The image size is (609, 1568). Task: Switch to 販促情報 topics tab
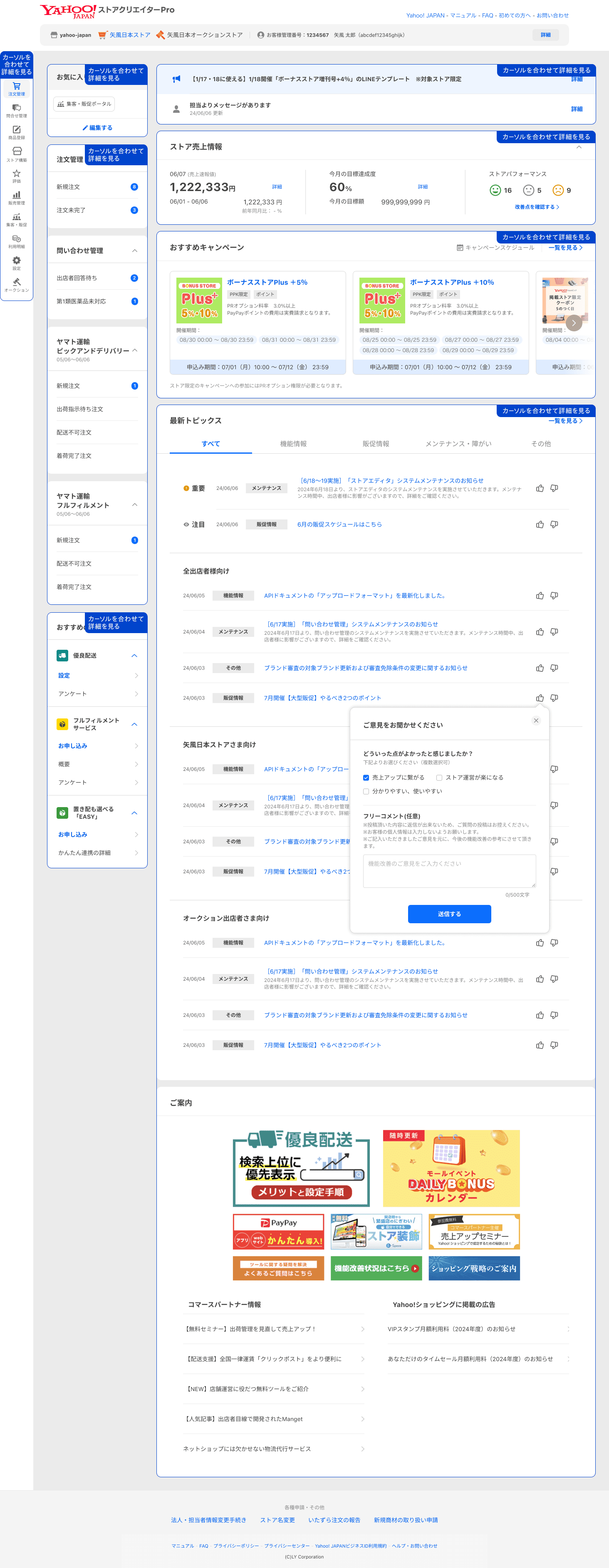click(x=376, y=444)
